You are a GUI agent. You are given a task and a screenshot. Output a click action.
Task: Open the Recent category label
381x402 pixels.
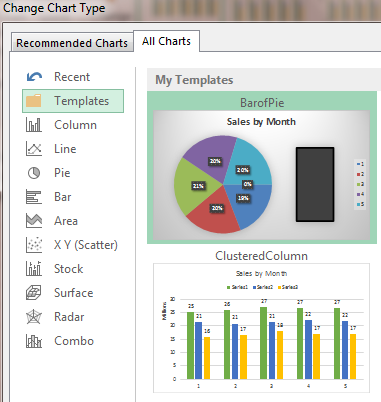pyautogui.click(x=72, y=77)
